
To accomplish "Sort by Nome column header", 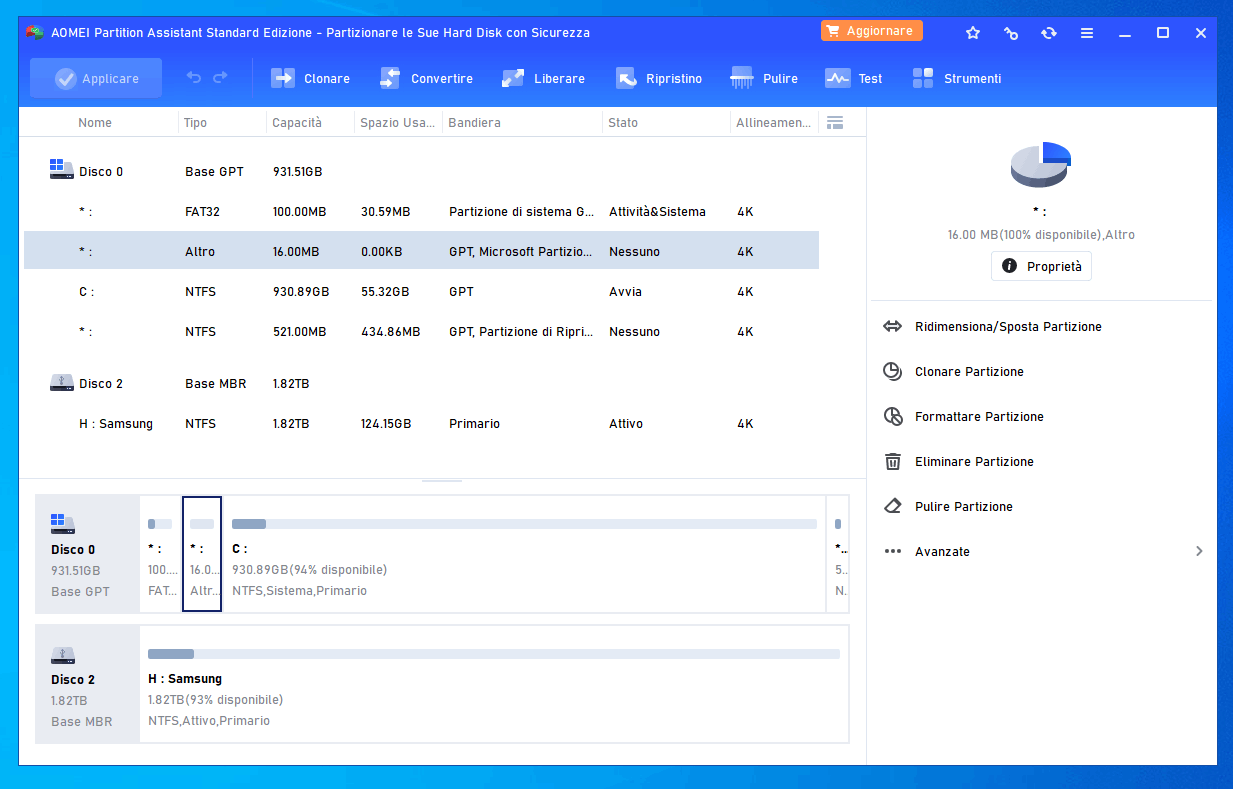I will pos(95,122).
